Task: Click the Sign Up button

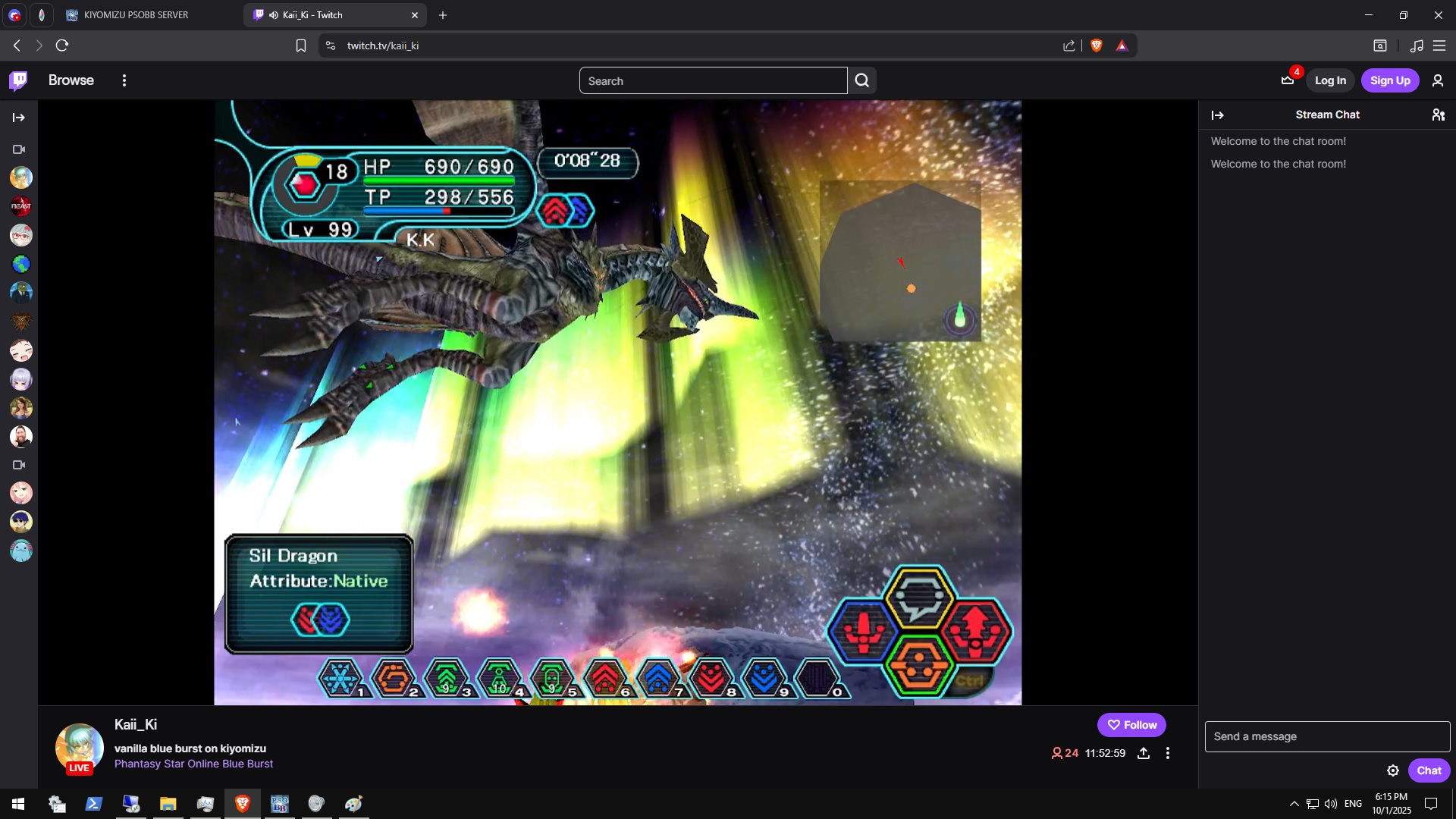Action: click(x=1390, y=80)
